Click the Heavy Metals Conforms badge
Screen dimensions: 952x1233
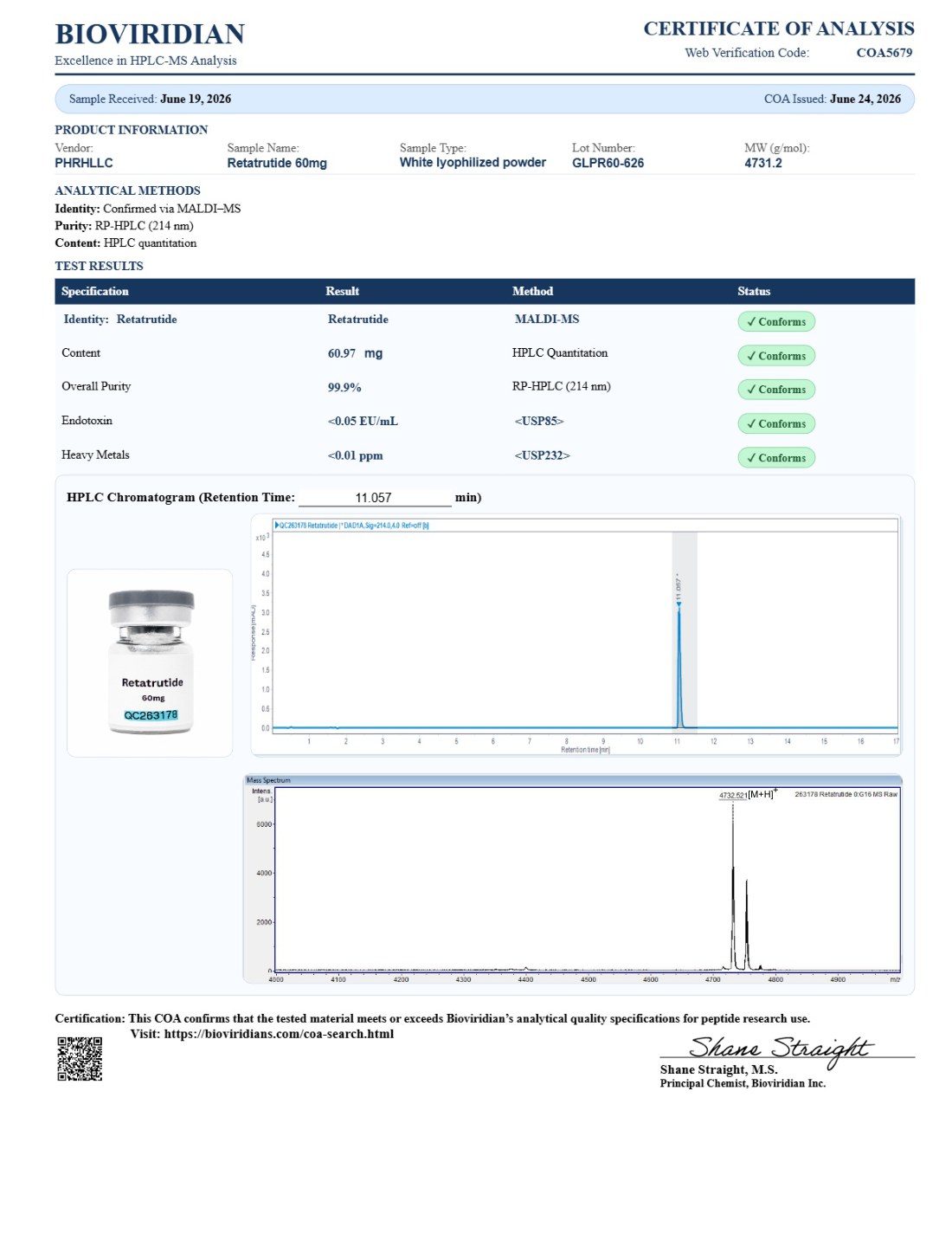[x=776, y=458]
